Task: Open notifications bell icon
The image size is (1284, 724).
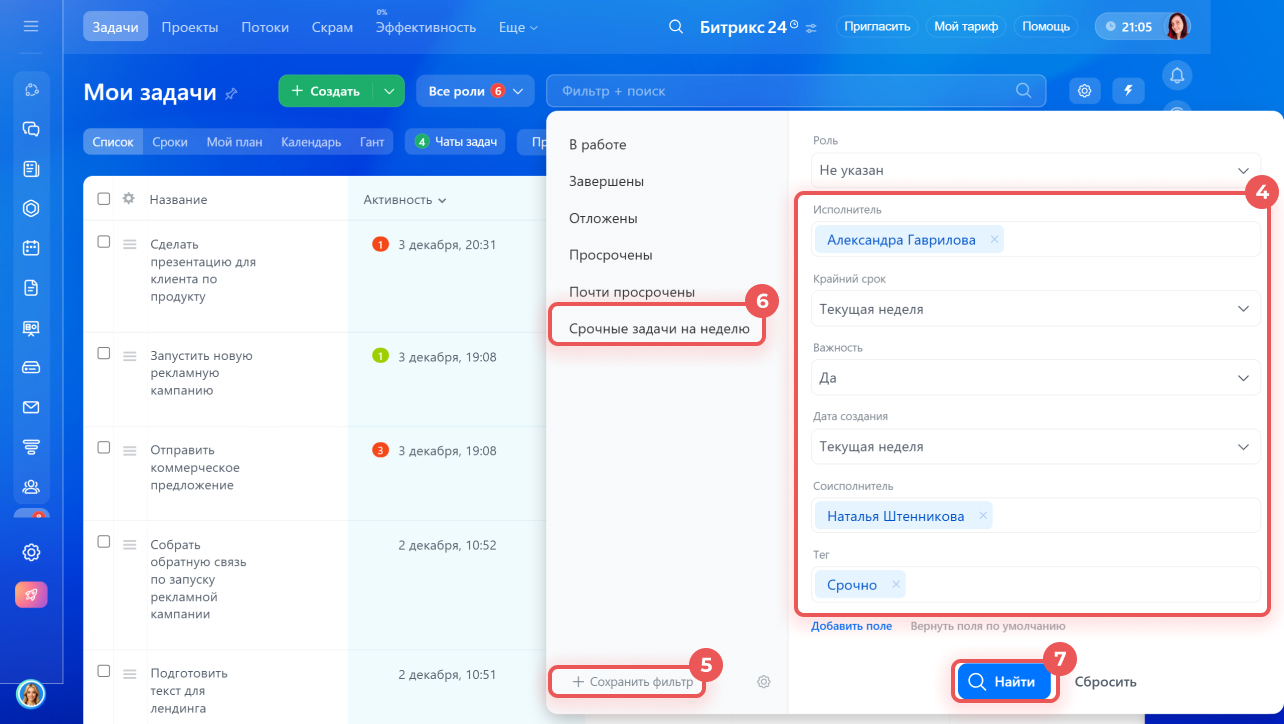Action: [x=1177, y=75]
